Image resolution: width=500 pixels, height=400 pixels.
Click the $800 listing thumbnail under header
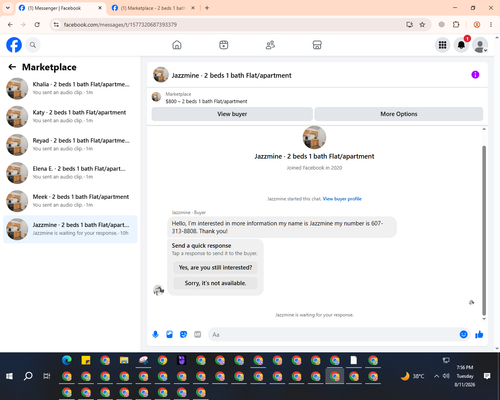(156, 97)
